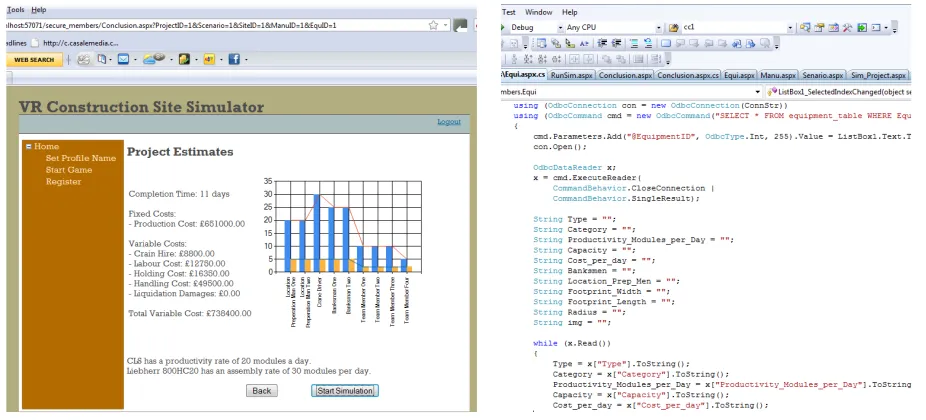Select Start Game in the sidebar

(x=69, y=170)
